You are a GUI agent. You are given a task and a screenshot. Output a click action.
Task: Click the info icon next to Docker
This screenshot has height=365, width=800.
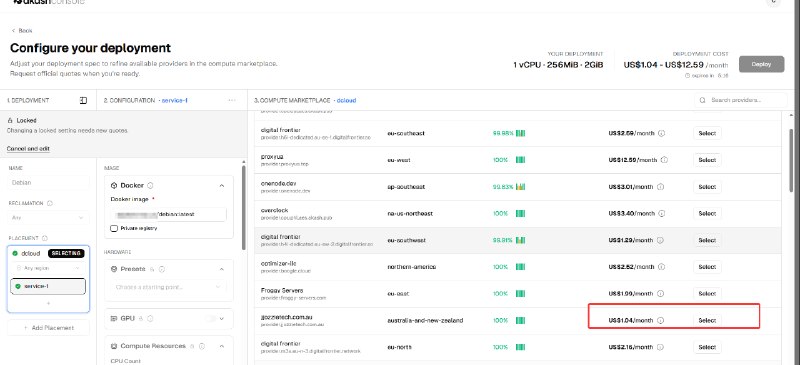point(150,185)
